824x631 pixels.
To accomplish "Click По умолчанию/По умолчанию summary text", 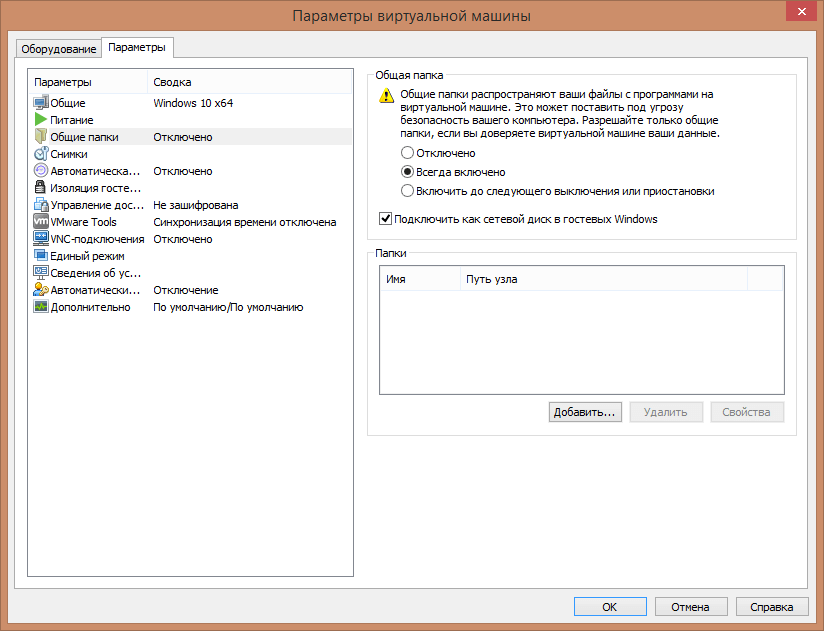I will click(228, 307).
